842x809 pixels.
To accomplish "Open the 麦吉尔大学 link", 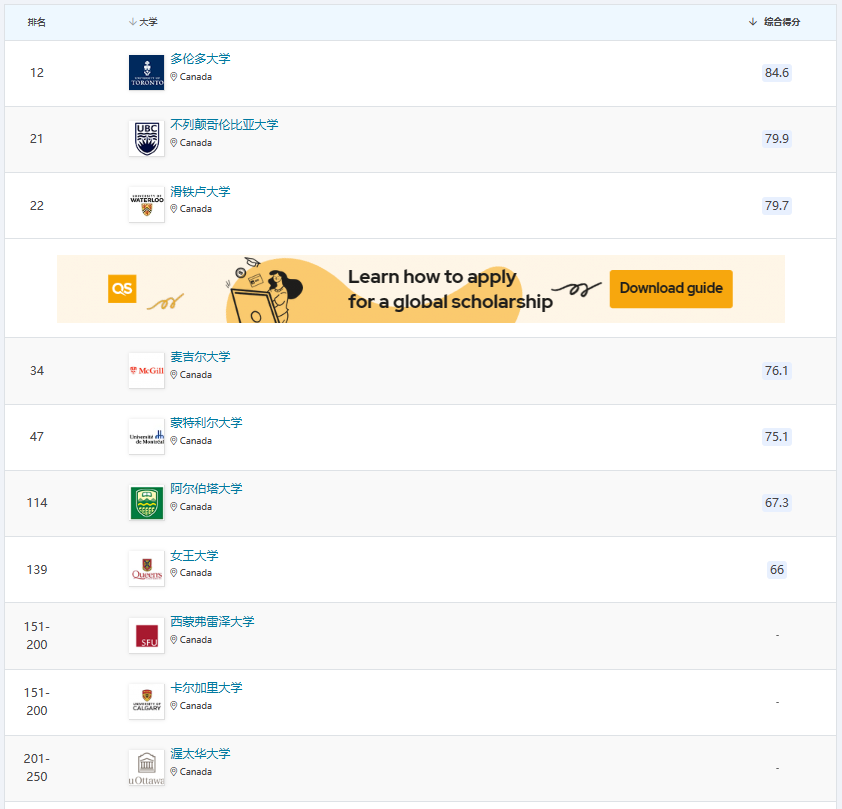I will tap(200, 356).
